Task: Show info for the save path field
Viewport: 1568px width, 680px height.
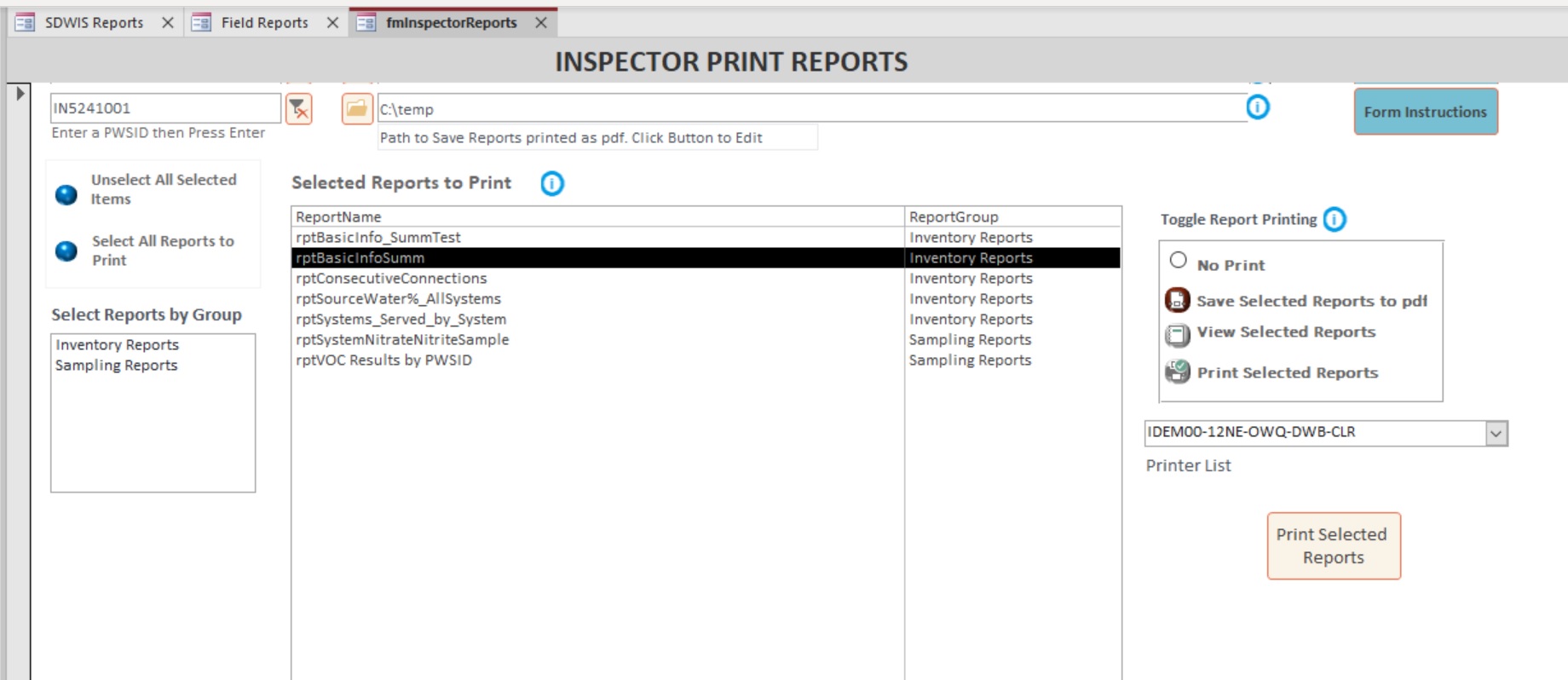Action: coord(1258,107)
